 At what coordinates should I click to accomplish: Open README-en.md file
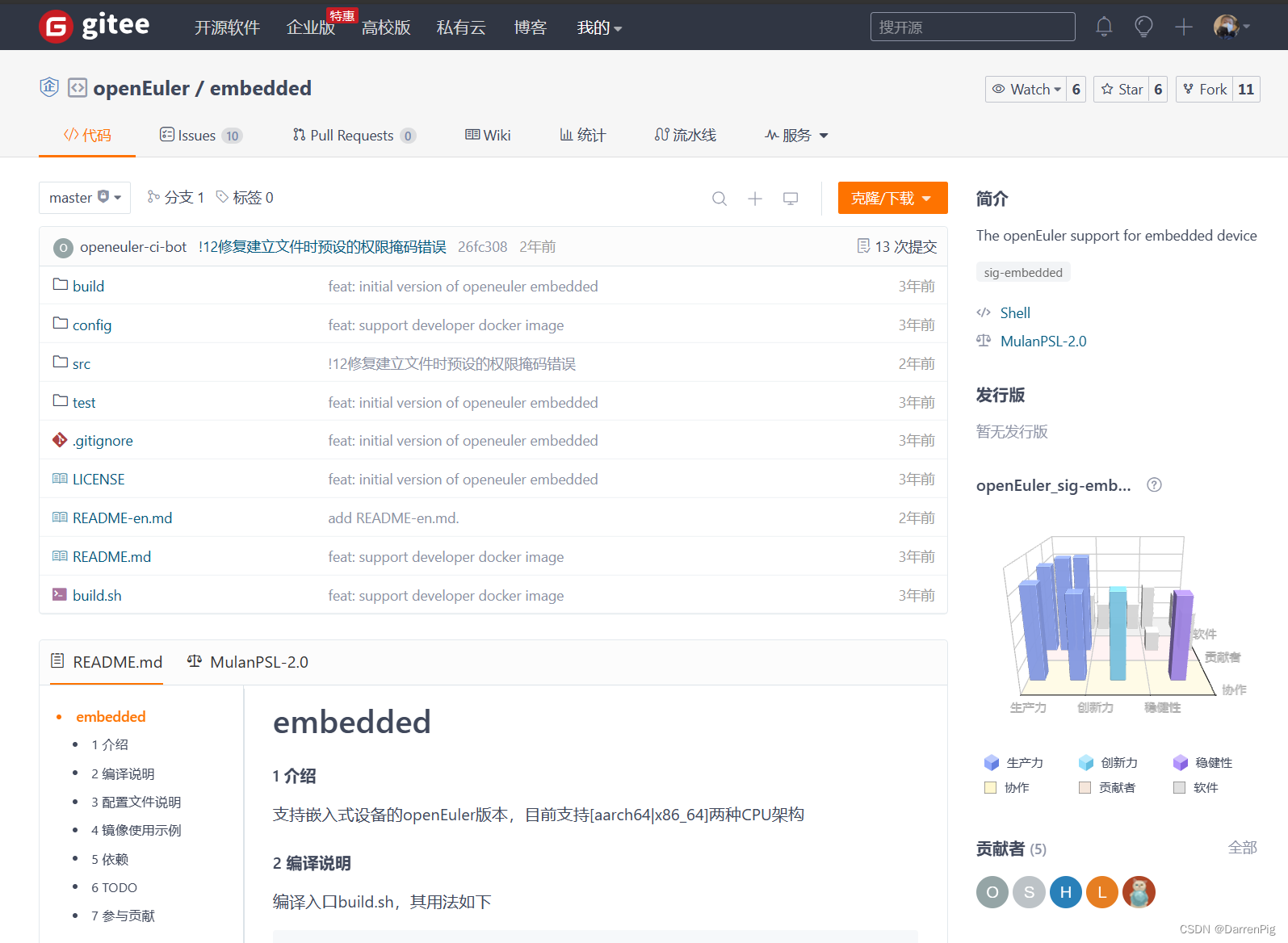pos(122,518)
